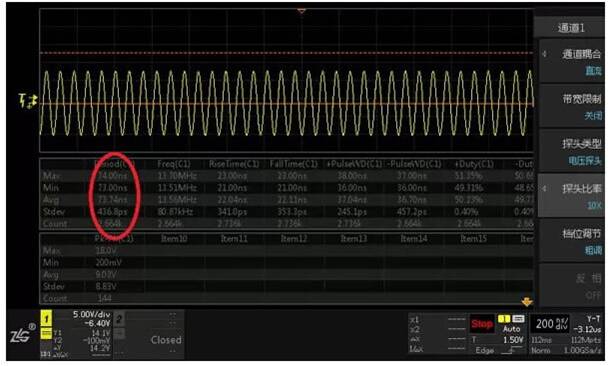Select the yellow channel 1 indicator
This screenshot has width=611, height=366.
pos(46,319)
